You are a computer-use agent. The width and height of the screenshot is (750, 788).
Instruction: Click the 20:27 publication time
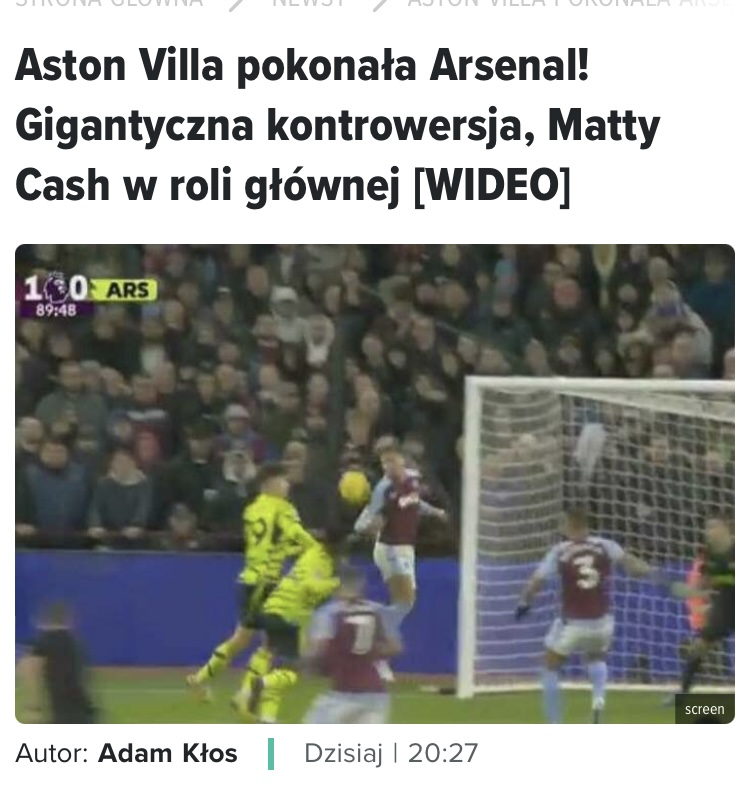442,753
